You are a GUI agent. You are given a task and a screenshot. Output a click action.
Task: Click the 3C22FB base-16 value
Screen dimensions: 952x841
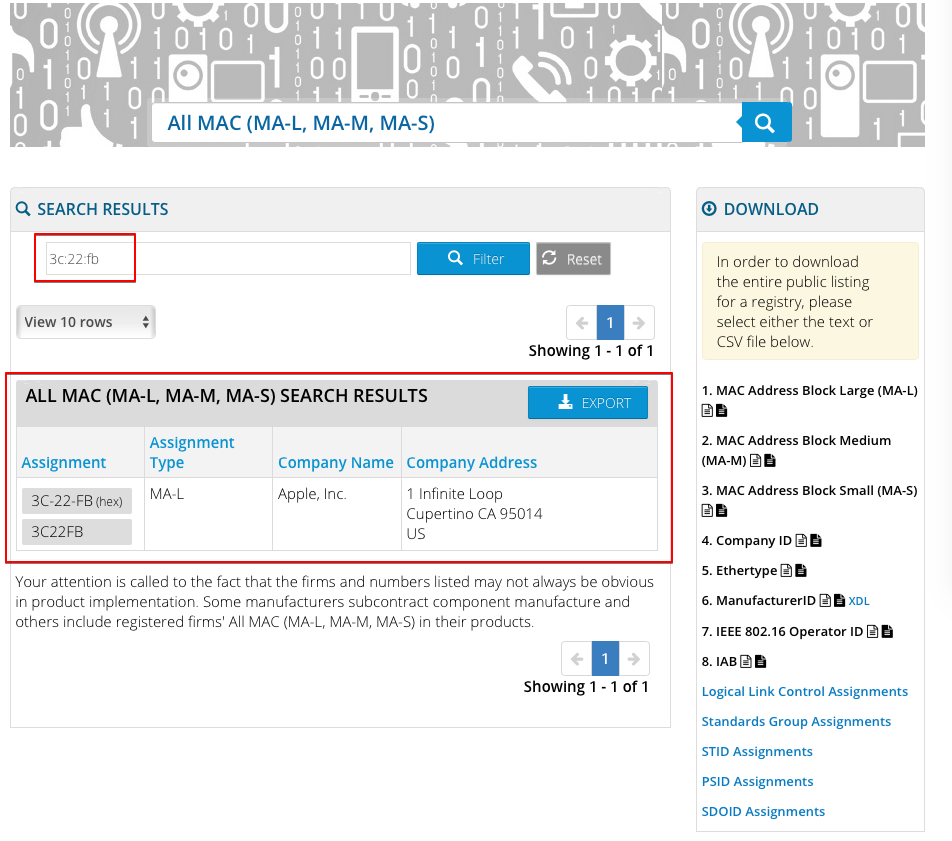coord(76,532)
